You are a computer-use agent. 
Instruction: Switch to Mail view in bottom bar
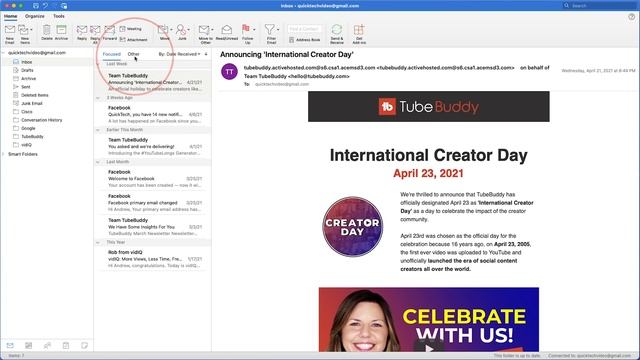coord(10,345)
